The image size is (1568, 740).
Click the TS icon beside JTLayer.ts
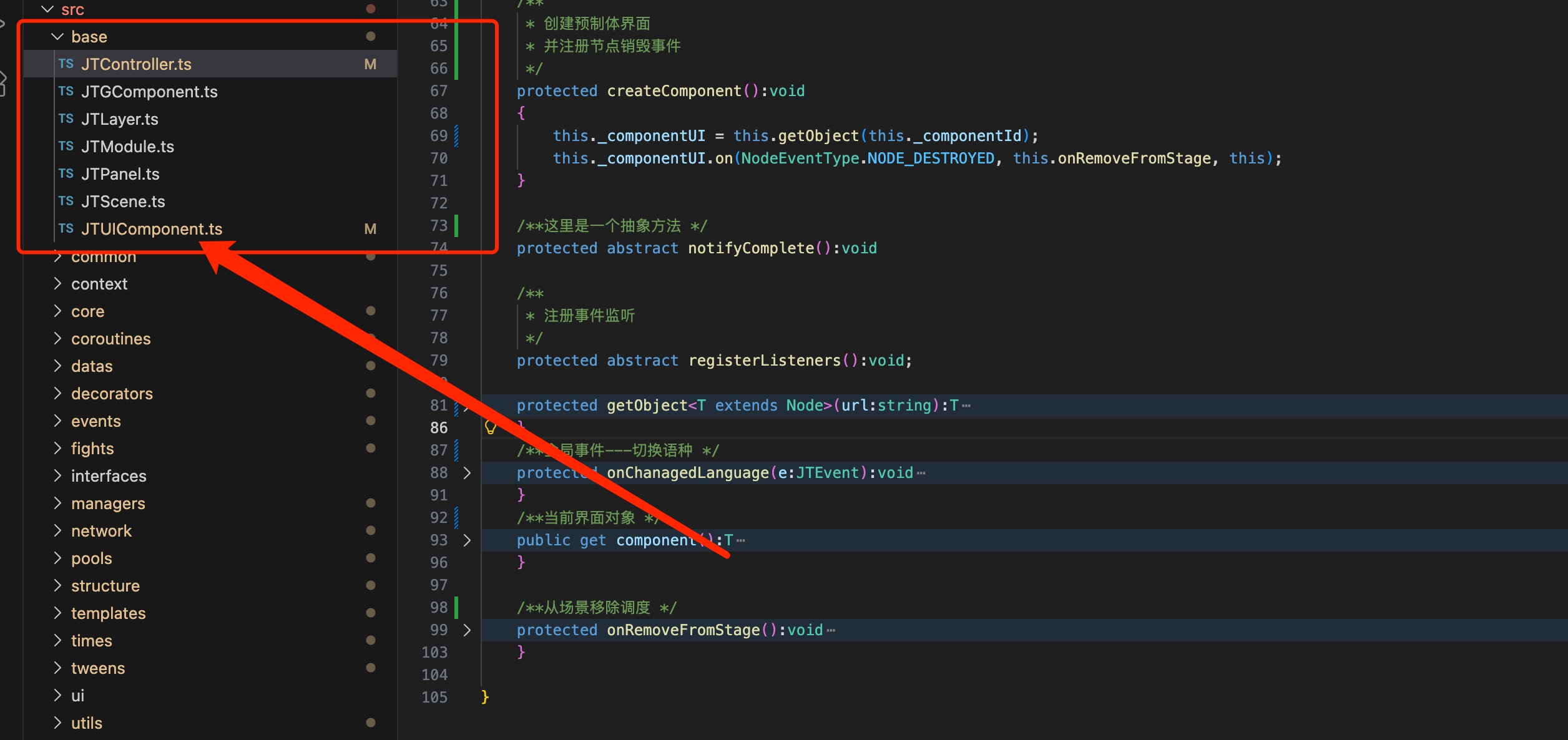pyautogui.click(x=66, y=119)
